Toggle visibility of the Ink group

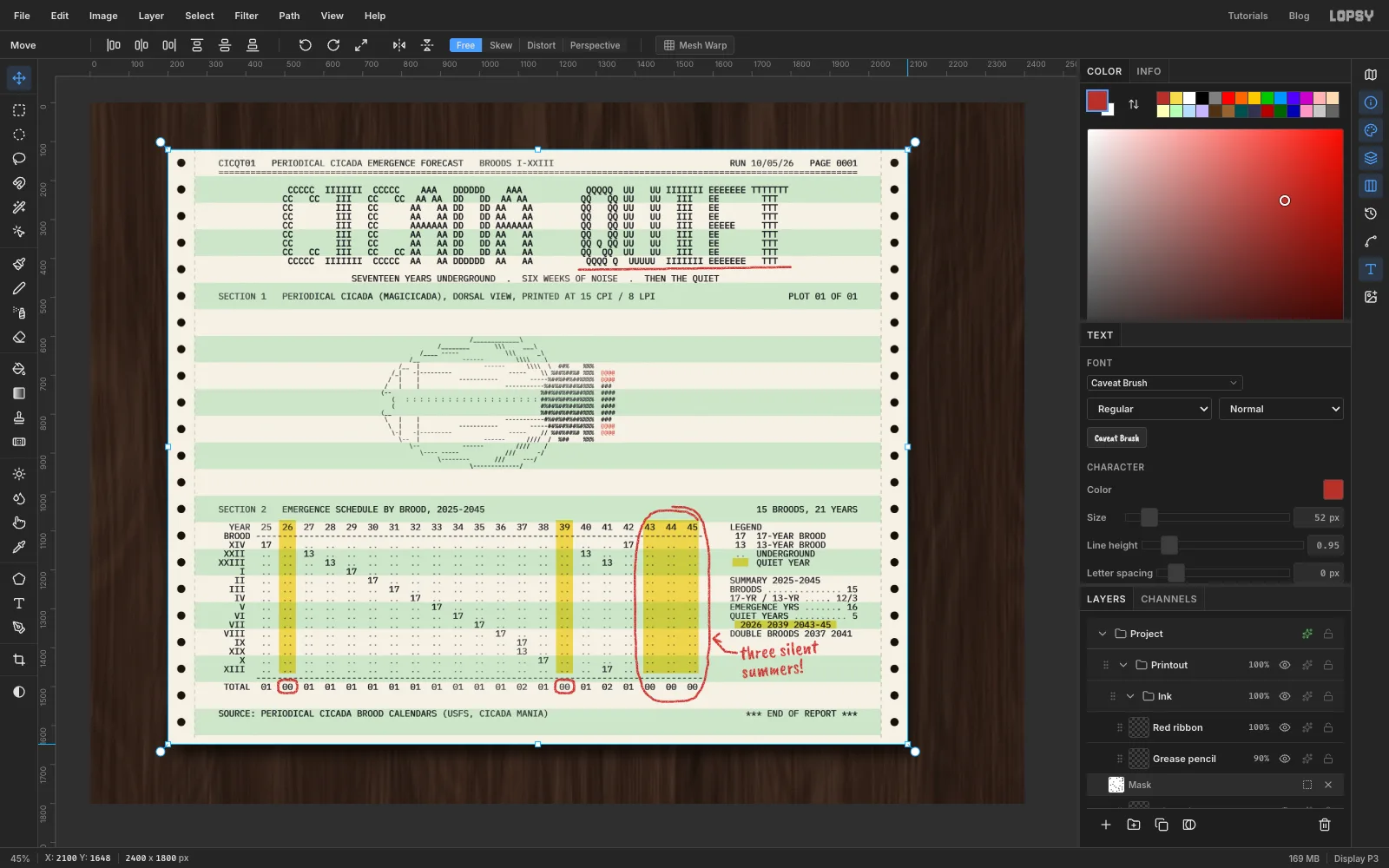pyautogui.click(x=1285, y=696)
